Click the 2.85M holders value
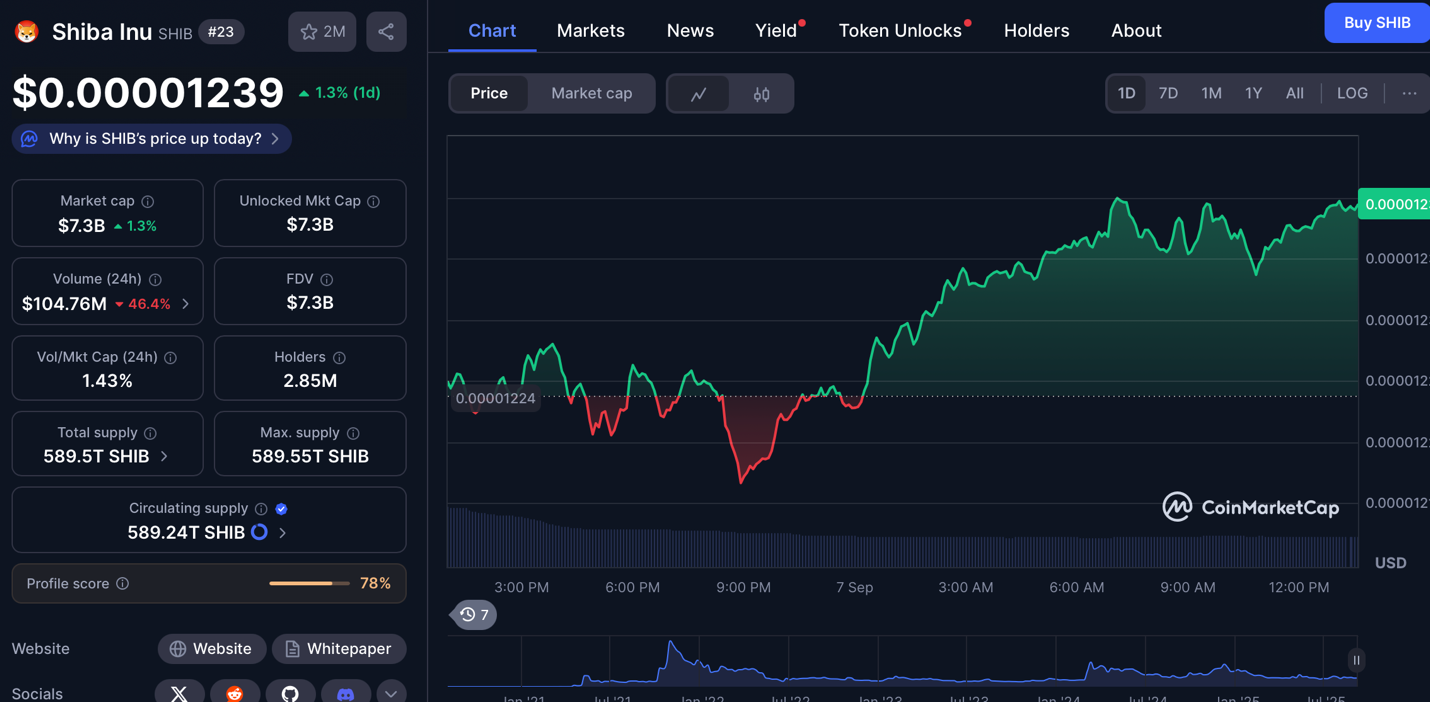 coord(310,380)
